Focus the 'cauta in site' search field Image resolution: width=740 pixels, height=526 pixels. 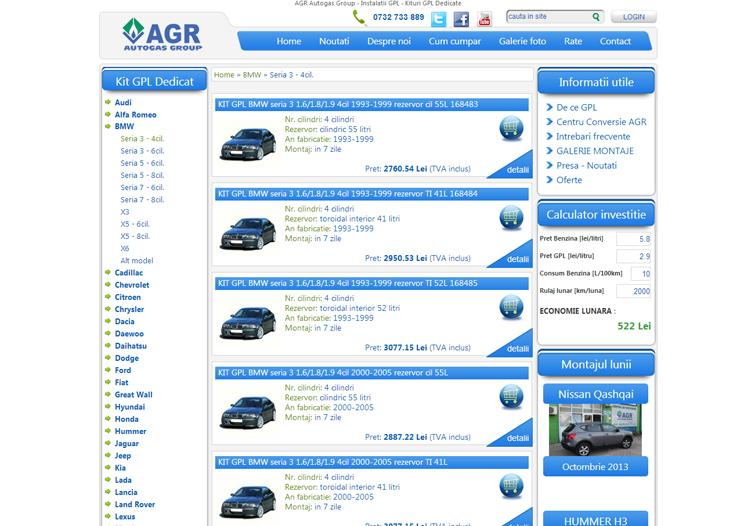548,17
